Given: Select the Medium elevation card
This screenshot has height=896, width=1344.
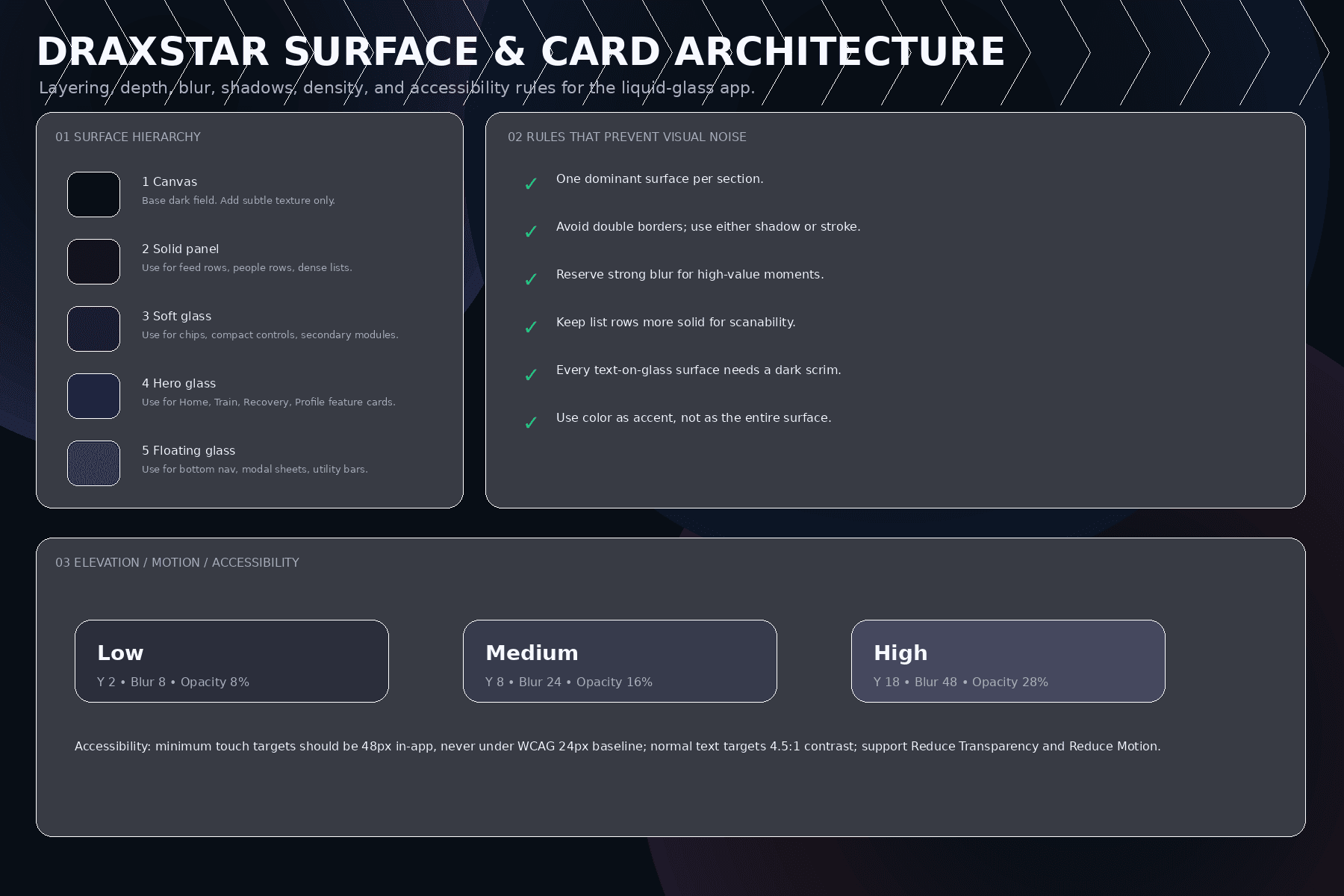Looking at the screenshot, I should (x=620, y=661).
